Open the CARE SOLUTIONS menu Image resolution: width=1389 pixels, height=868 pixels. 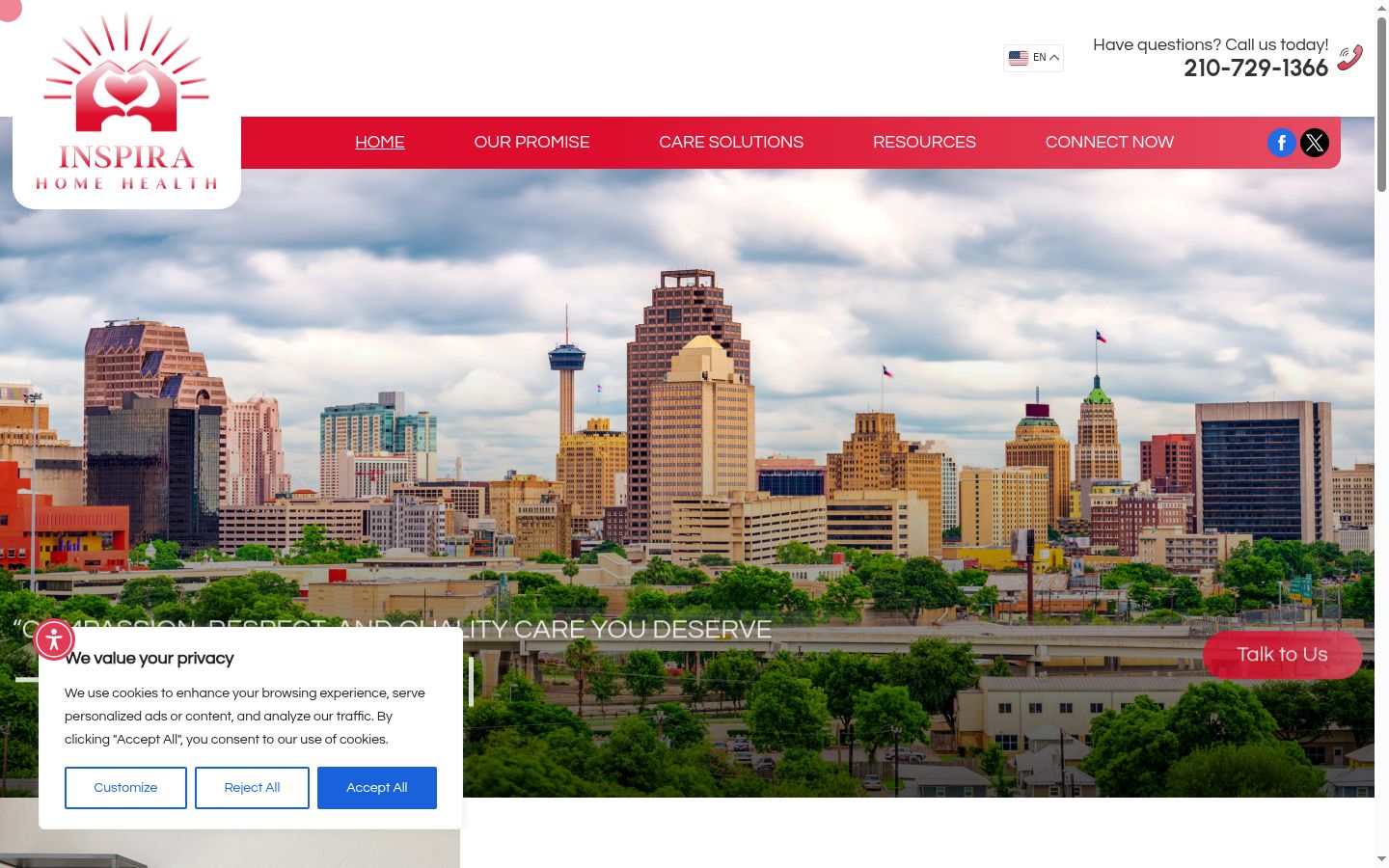tap(731, 142)
